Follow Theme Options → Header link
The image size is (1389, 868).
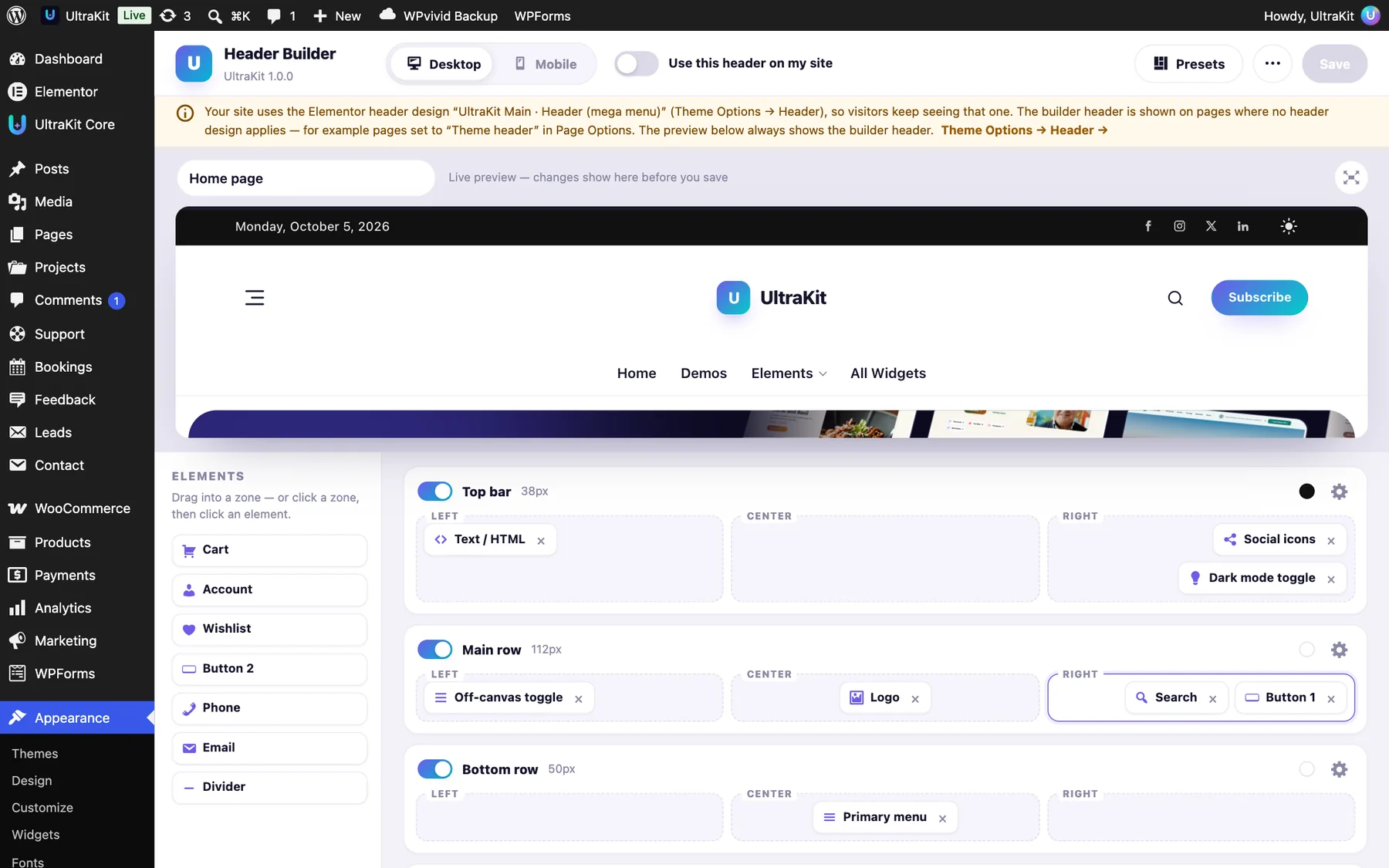[x=1024, y=130]
